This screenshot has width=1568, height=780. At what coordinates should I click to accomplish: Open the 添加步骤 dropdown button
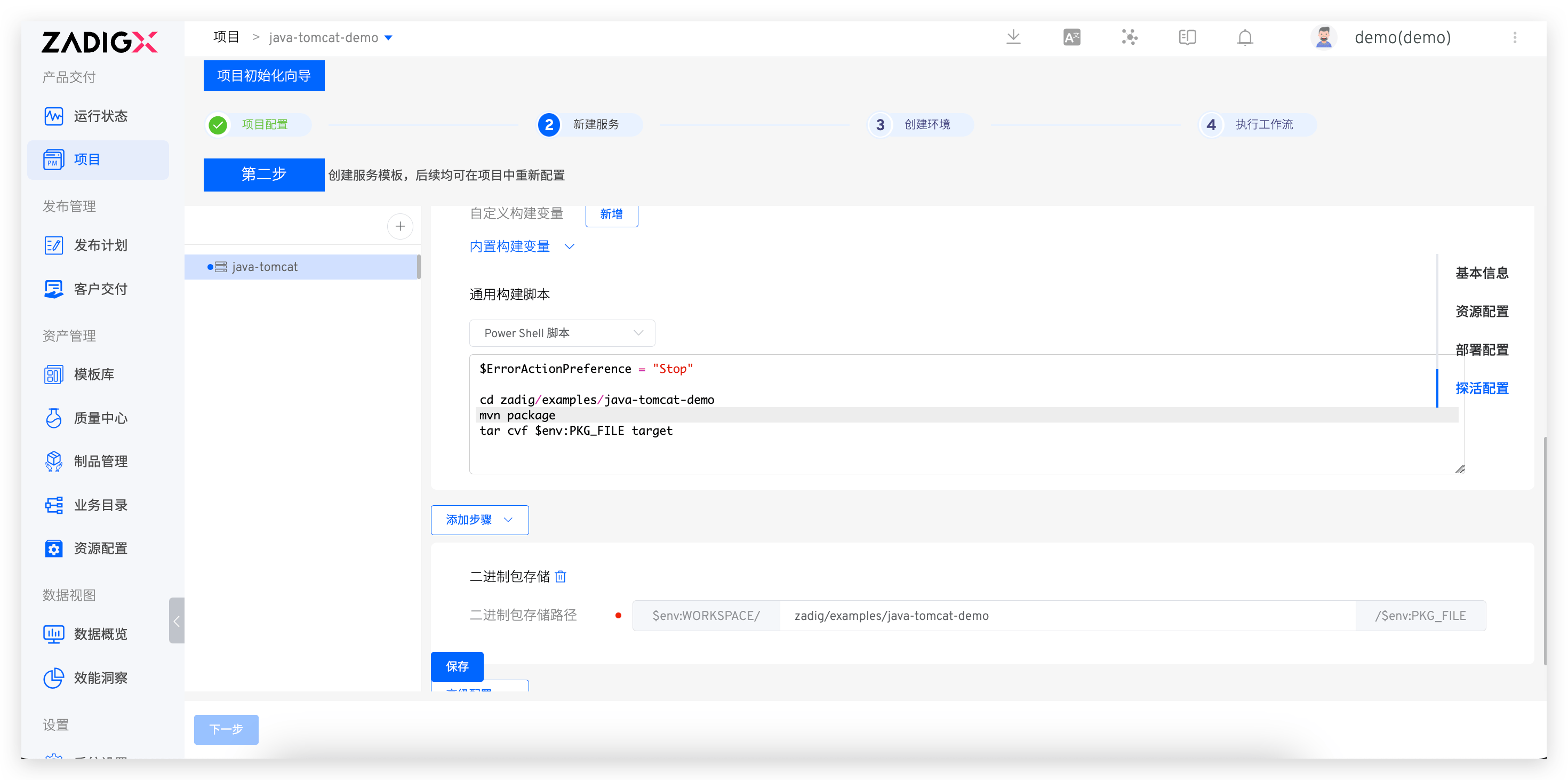point(479,520)
